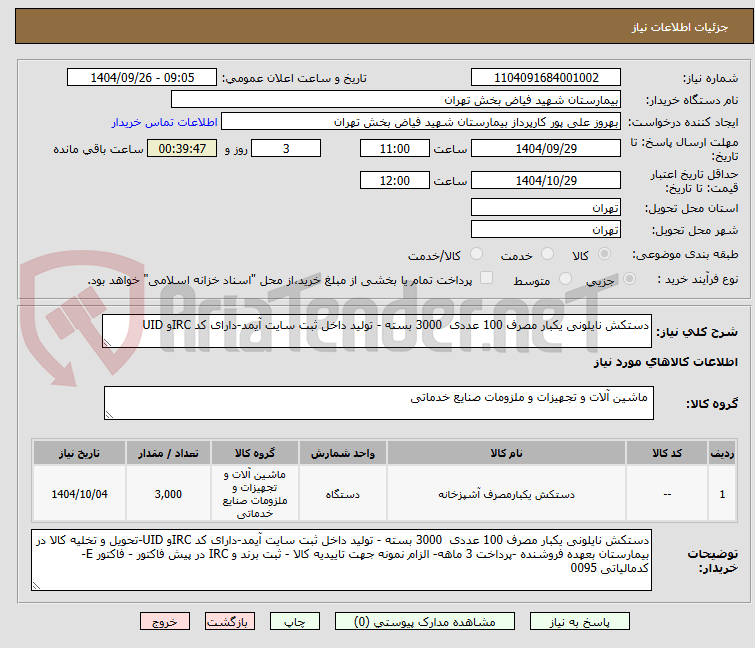
Task: Click the announcement date field 1404/09/26 - 09:05
Action: click(x=142, y=78)
